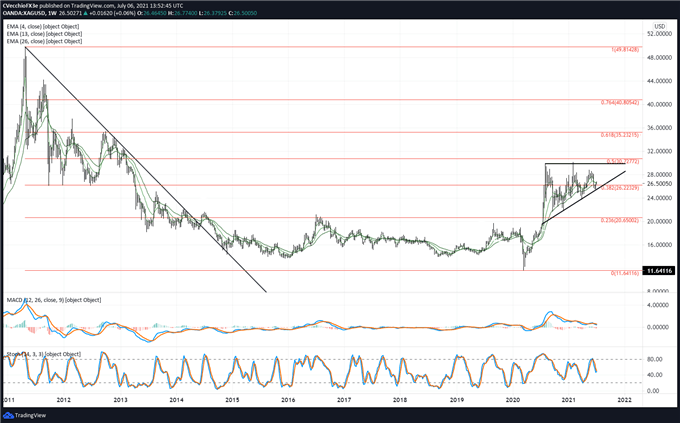680x423 pixels.
Task: Click the 52.00000 price axis tick
Action: pos(659,34)
